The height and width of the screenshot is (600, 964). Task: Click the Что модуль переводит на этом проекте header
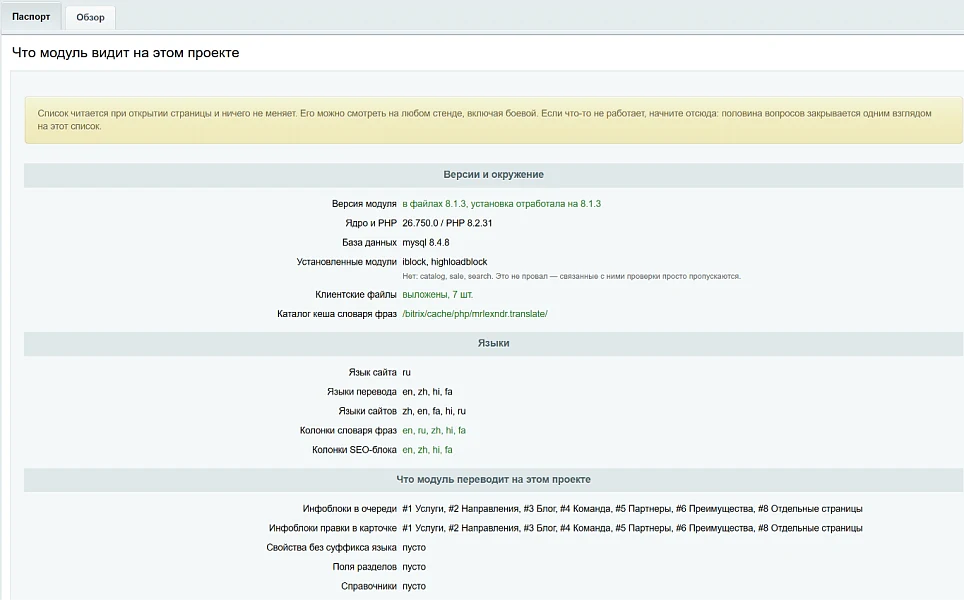[493, 480]
